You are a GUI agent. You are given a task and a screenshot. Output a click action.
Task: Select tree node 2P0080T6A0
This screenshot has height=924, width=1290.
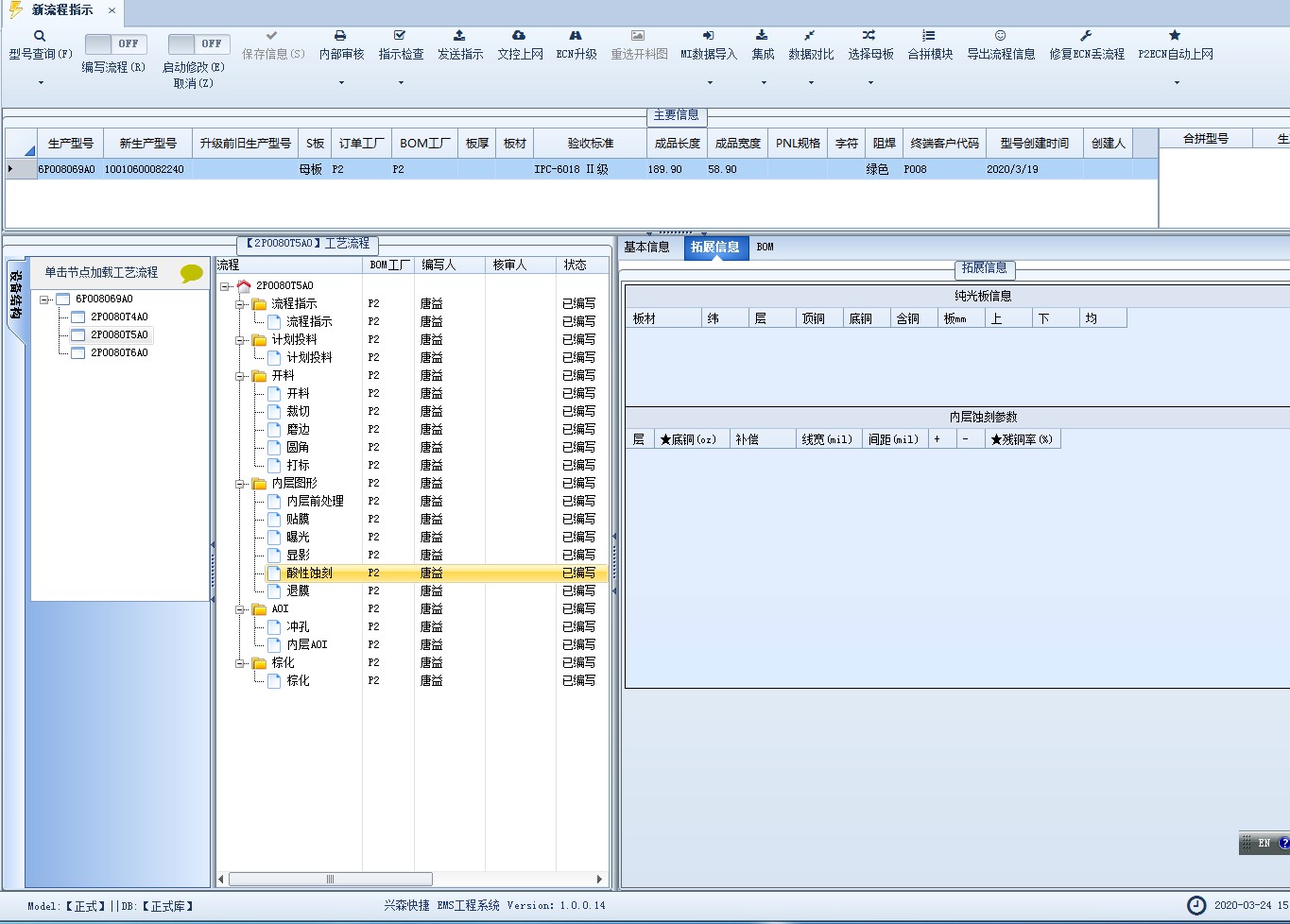(x=119, y=353)
